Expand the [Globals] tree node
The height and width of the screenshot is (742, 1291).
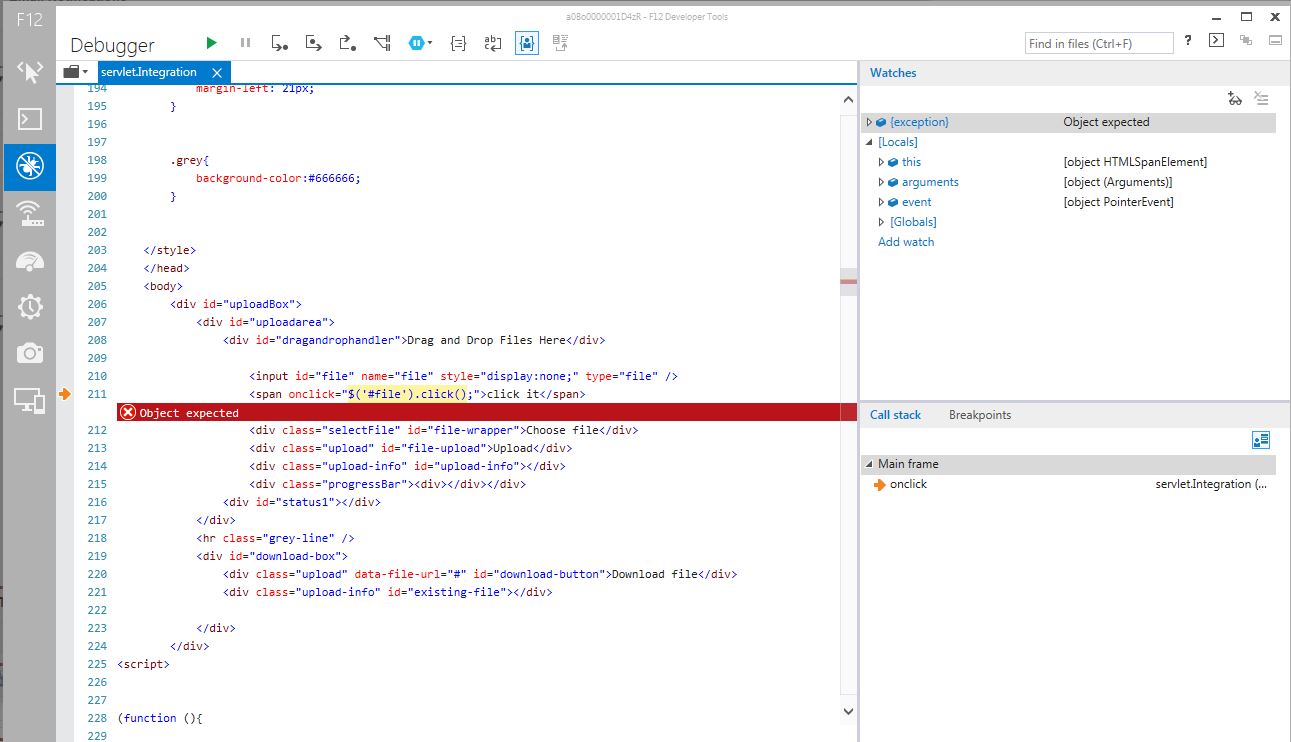pyautogui.click(x=881, y=222)
